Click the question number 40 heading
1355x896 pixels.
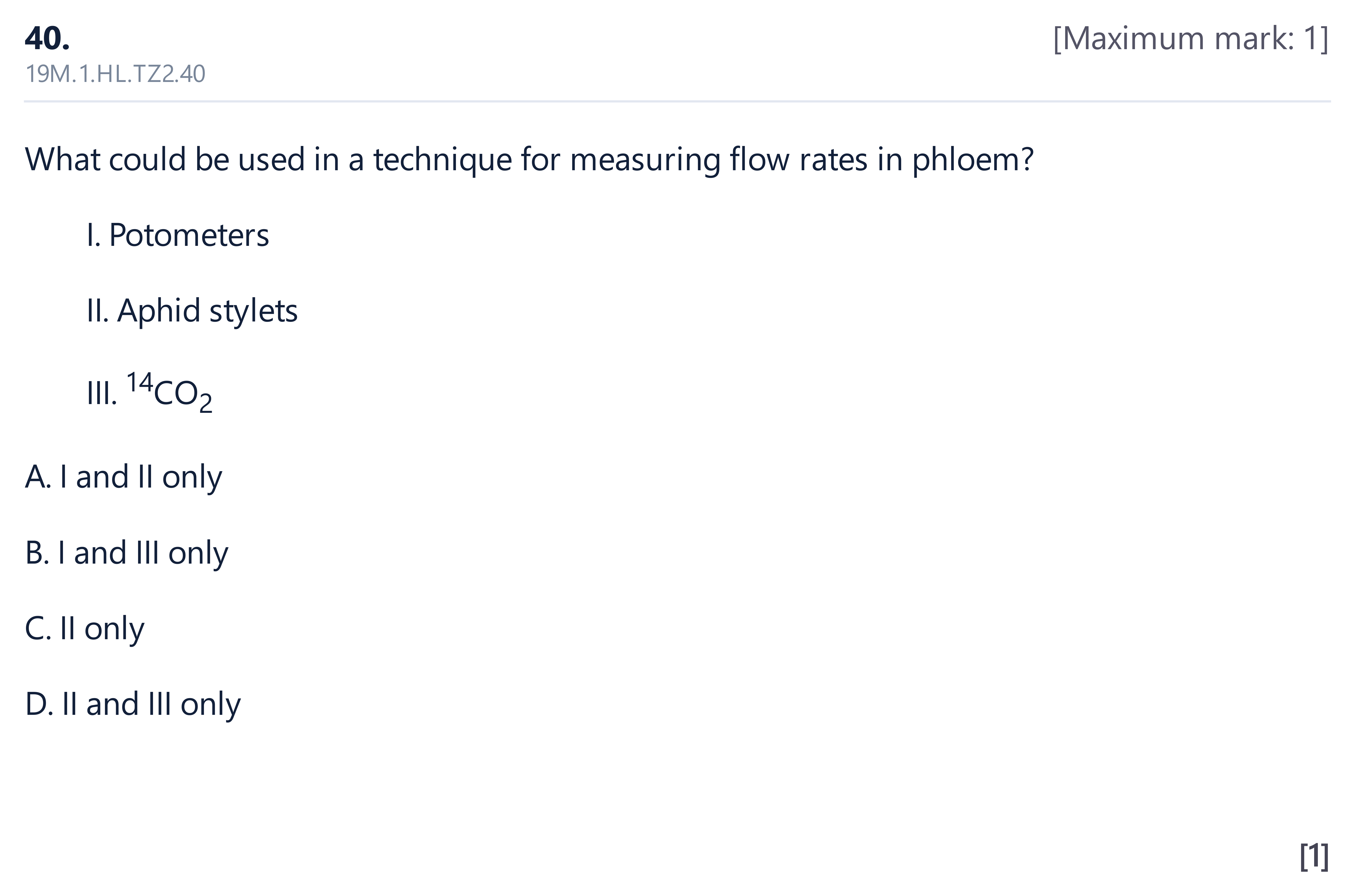point(47,39)
